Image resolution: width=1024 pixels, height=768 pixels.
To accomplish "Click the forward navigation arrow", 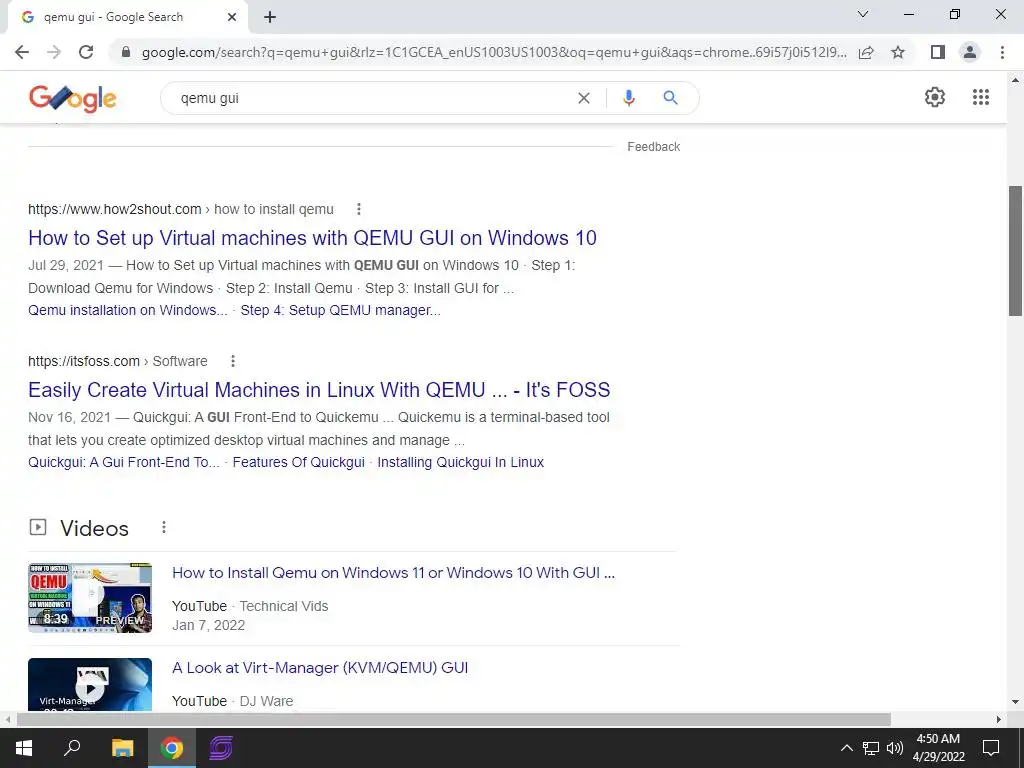I will (54, 52).
